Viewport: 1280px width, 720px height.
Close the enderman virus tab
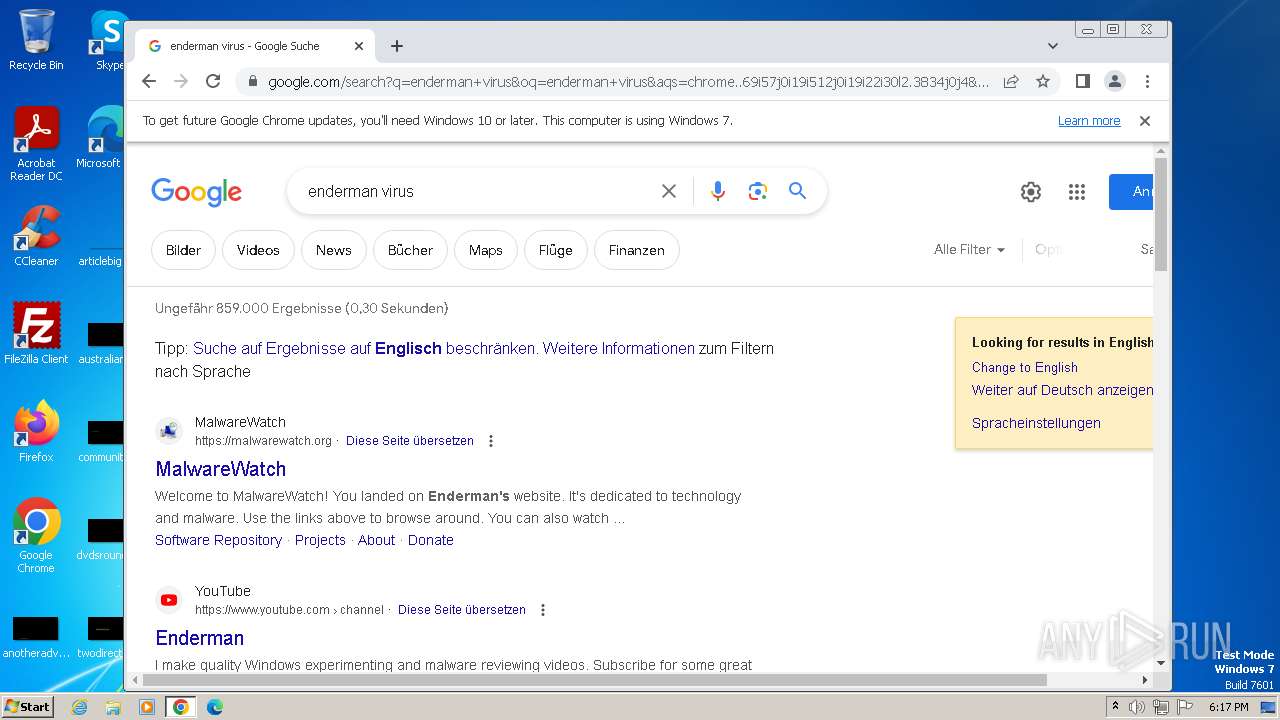point(359,46)
